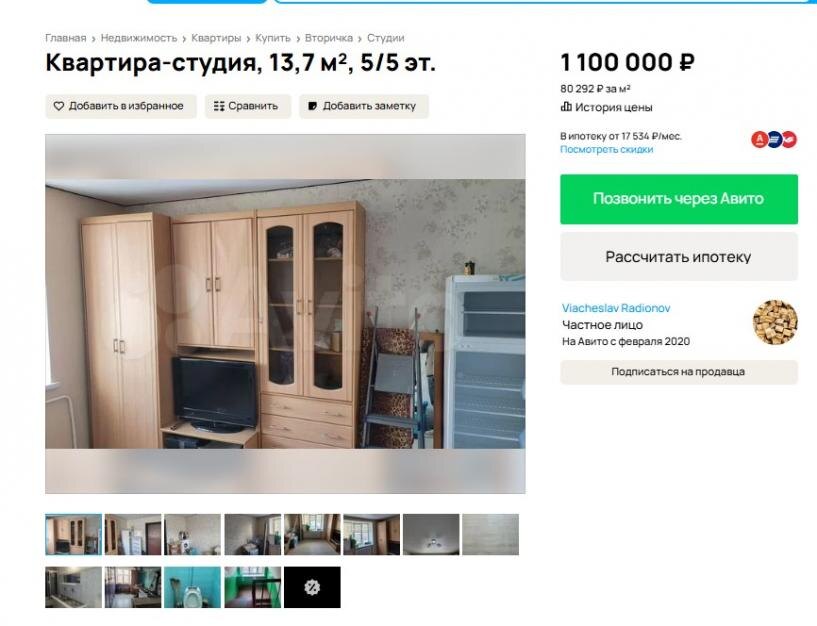Viewport: 817px width, 626px height.
Task: Click the bank logos next to the mortgage offer
Action: [774, 139]
